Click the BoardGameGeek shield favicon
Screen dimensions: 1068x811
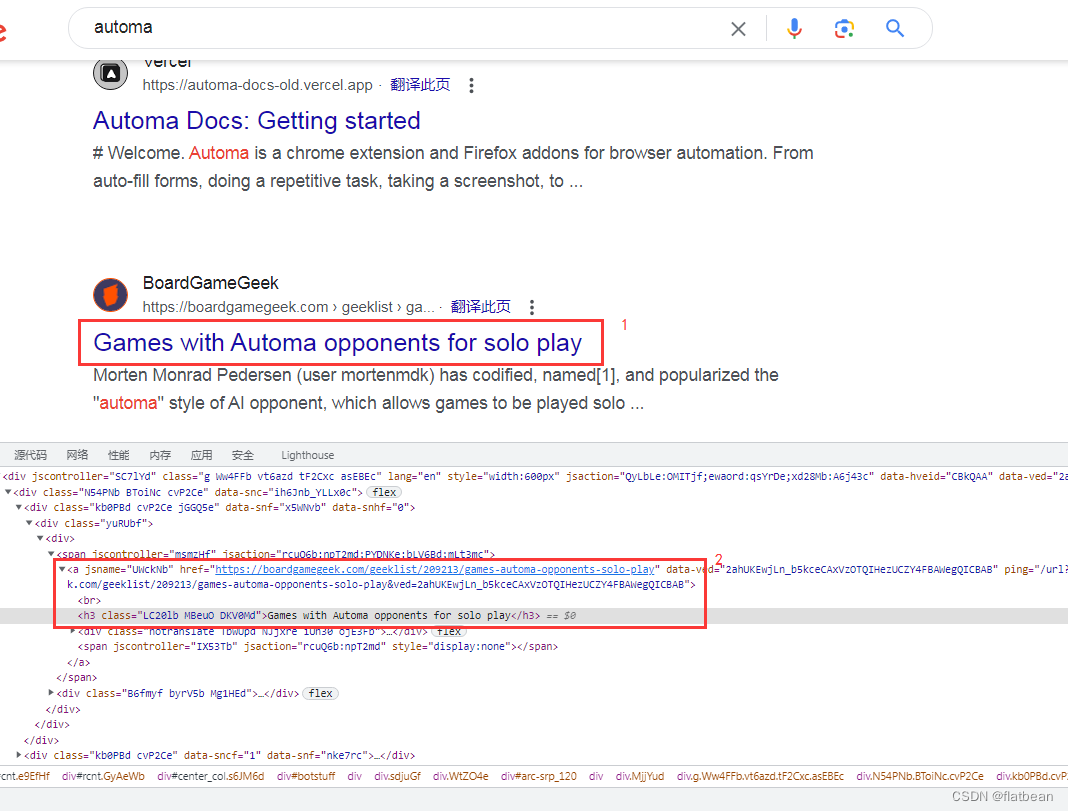[x=110, y=294]
